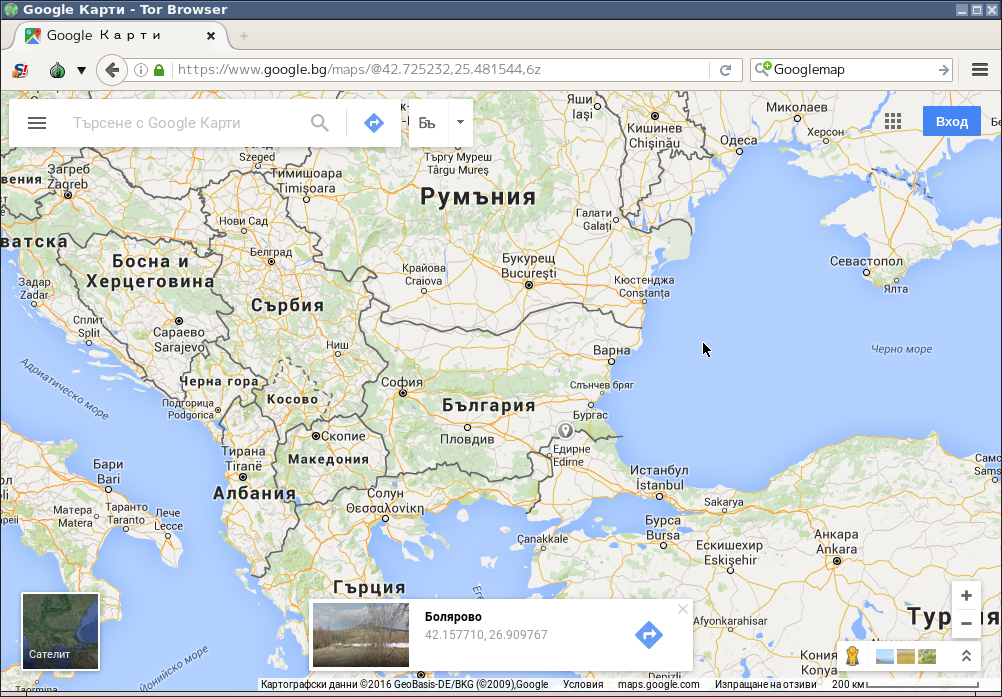
Task: Get directions to Болярово from info card
Action: click(649, 634)
